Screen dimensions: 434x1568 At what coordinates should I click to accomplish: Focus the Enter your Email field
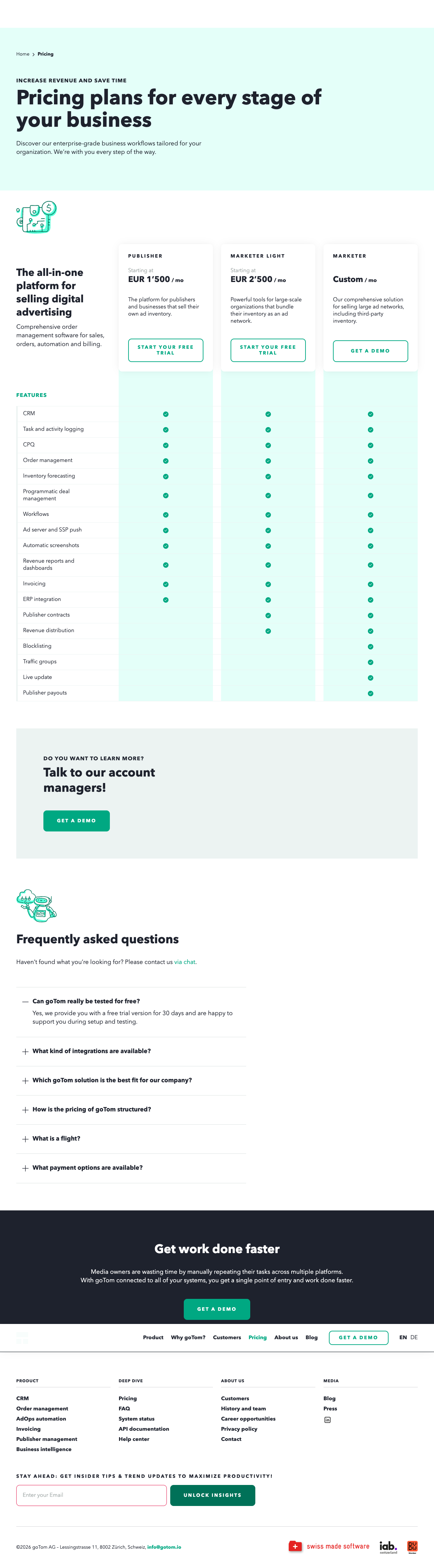(x=91, y=1495)
